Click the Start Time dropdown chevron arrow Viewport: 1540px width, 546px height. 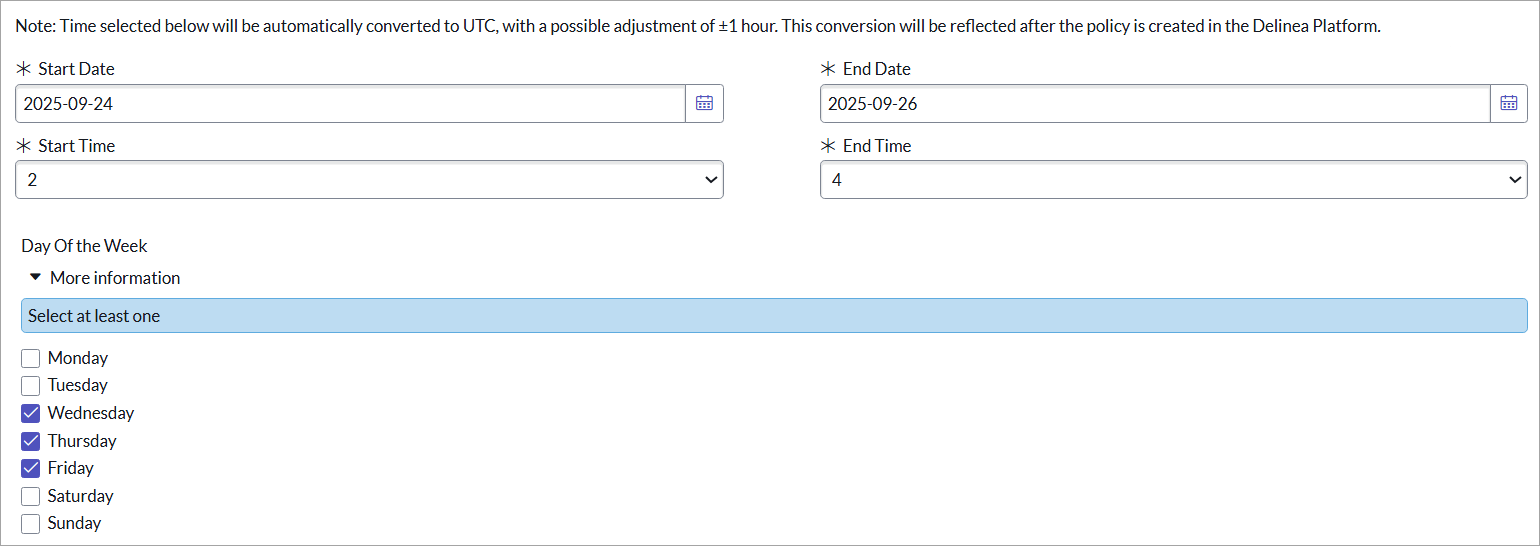(711, 180)
